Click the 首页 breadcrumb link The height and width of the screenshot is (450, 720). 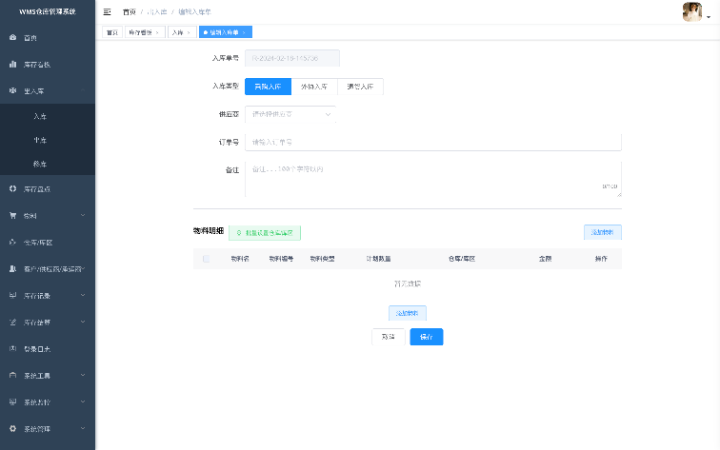(x=129, y=12)
